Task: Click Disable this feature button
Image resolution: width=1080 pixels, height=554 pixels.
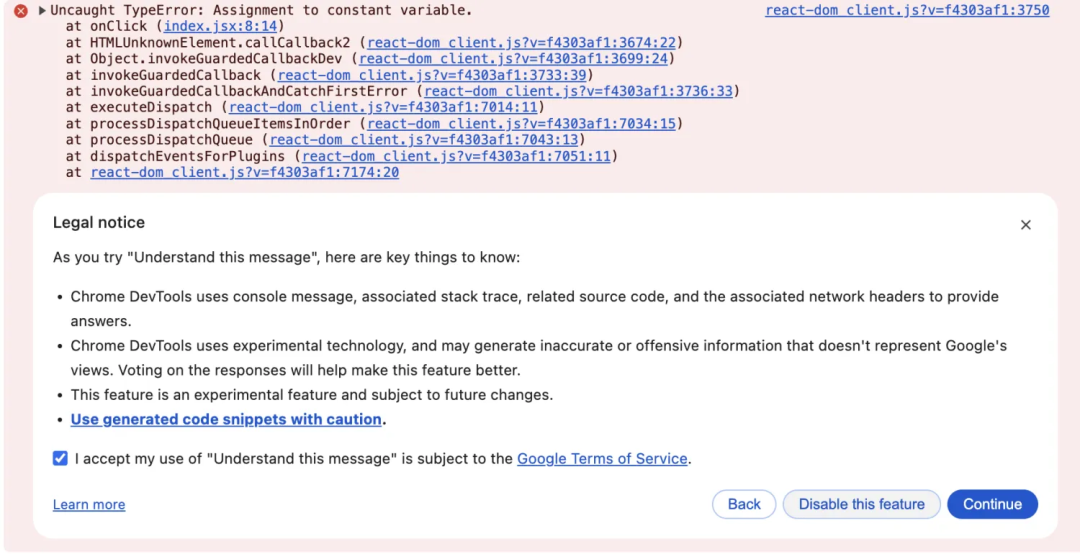Action: pyautogui.click(x=861, y=504)
